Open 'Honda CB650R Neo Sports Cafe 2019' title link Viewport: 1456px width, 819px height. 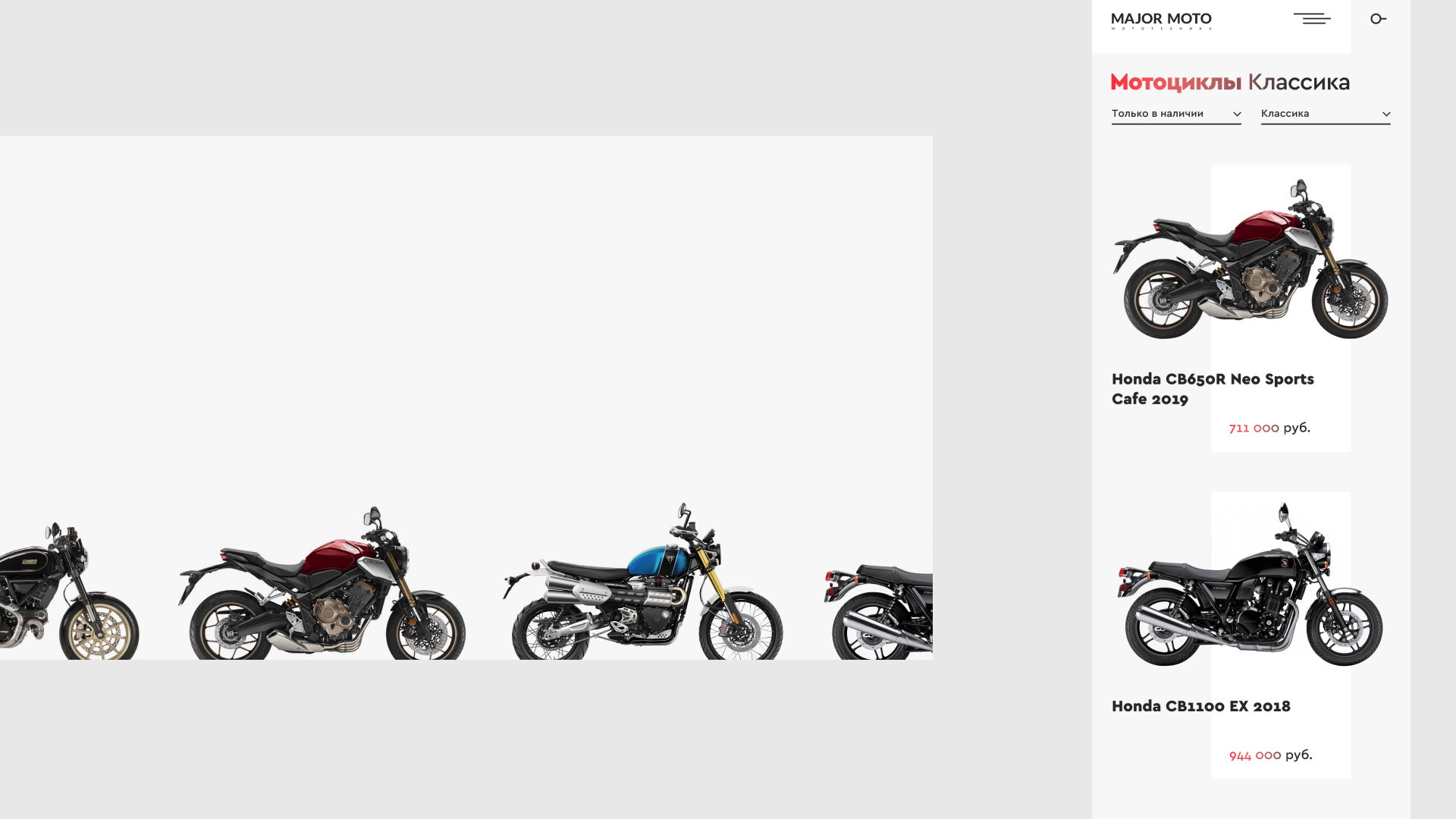[x=1213, y=389]
